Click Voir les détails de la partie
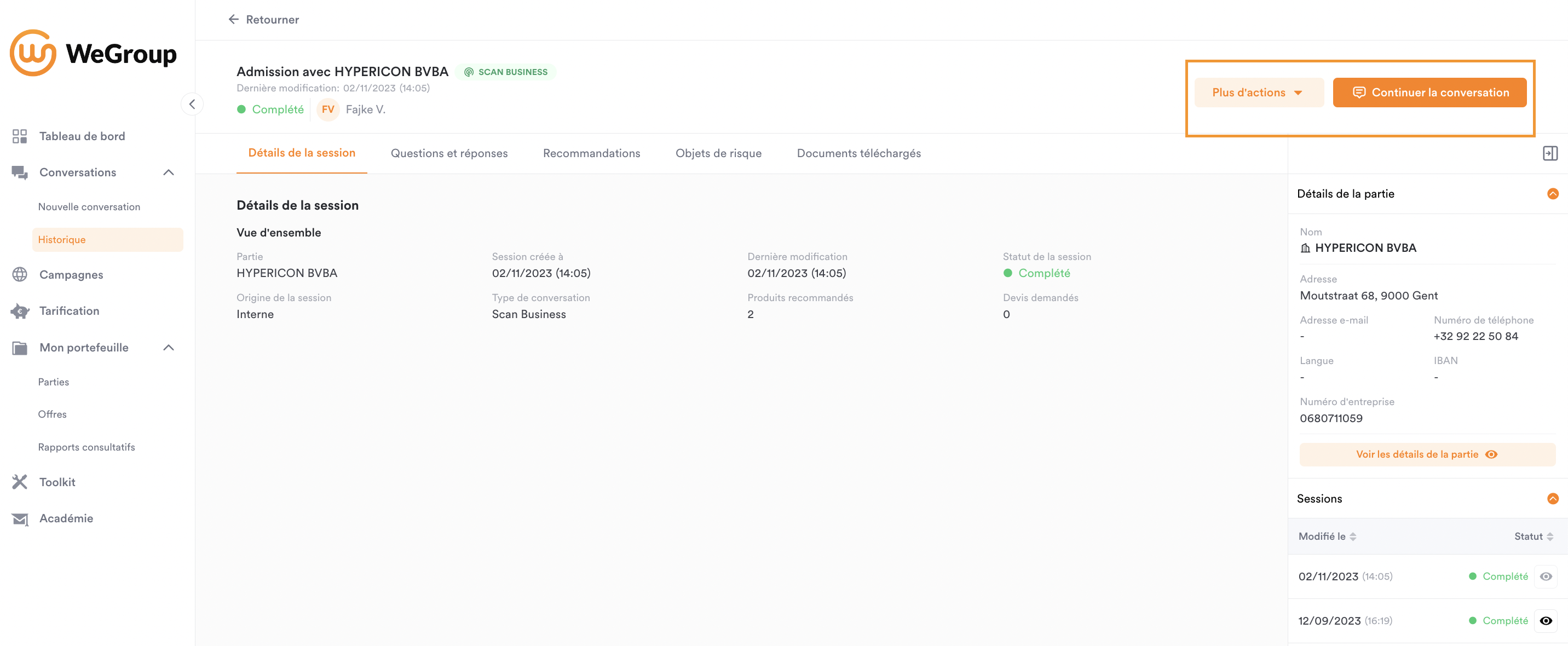The image size is (1568, 646). pyautogui.click(x=1427, y=455)
